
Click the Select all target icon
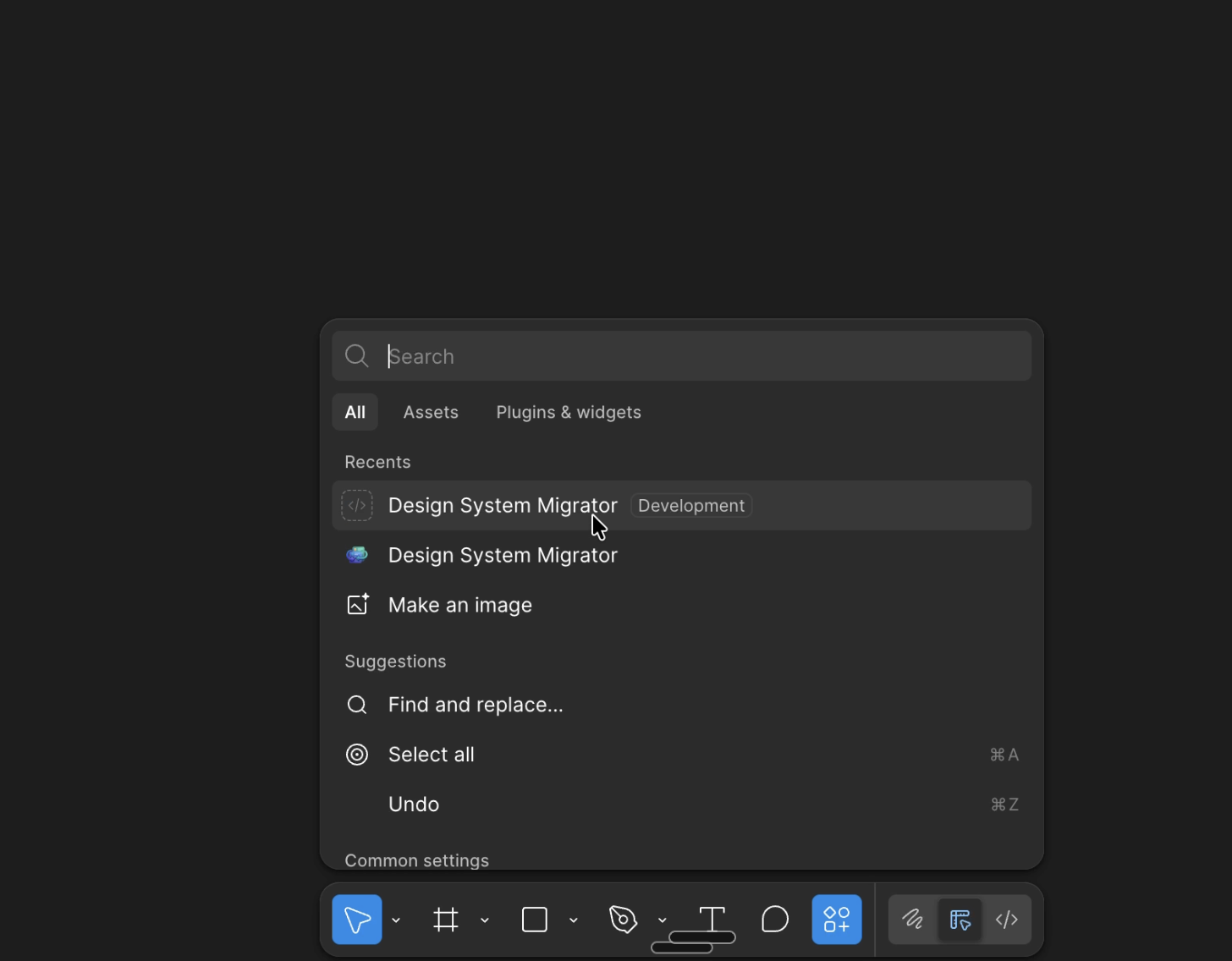coord(357,755)
